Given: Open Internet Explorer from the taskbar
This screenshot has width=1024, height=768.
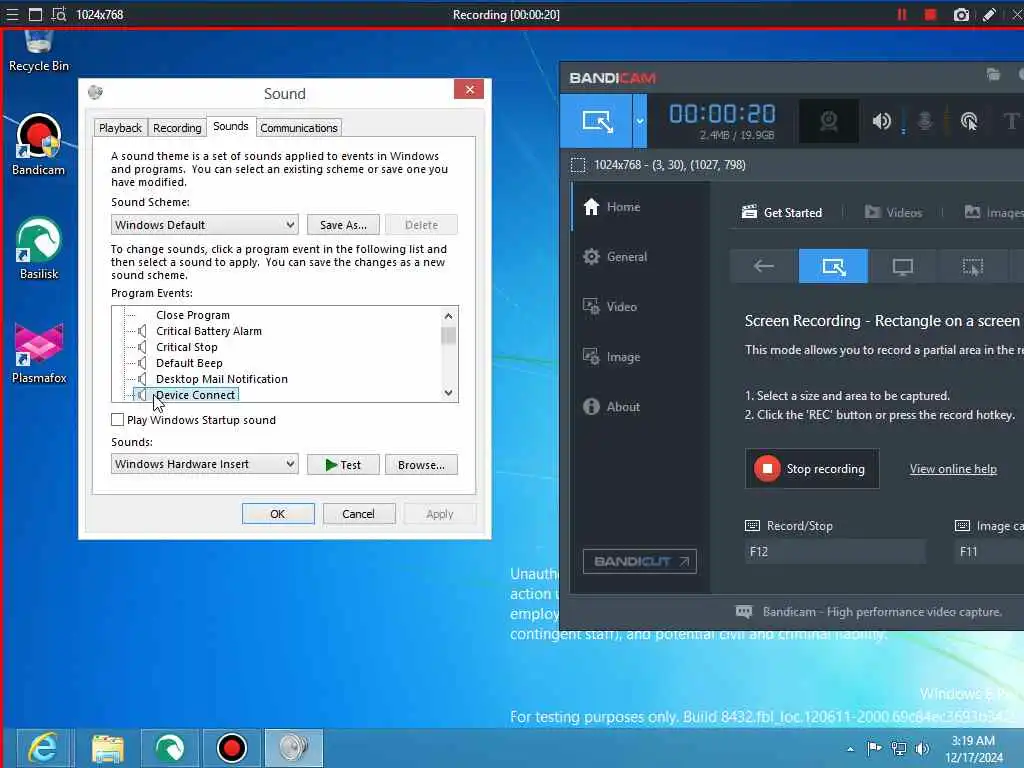Looking at the screenshot, I should tap(43, 748).
